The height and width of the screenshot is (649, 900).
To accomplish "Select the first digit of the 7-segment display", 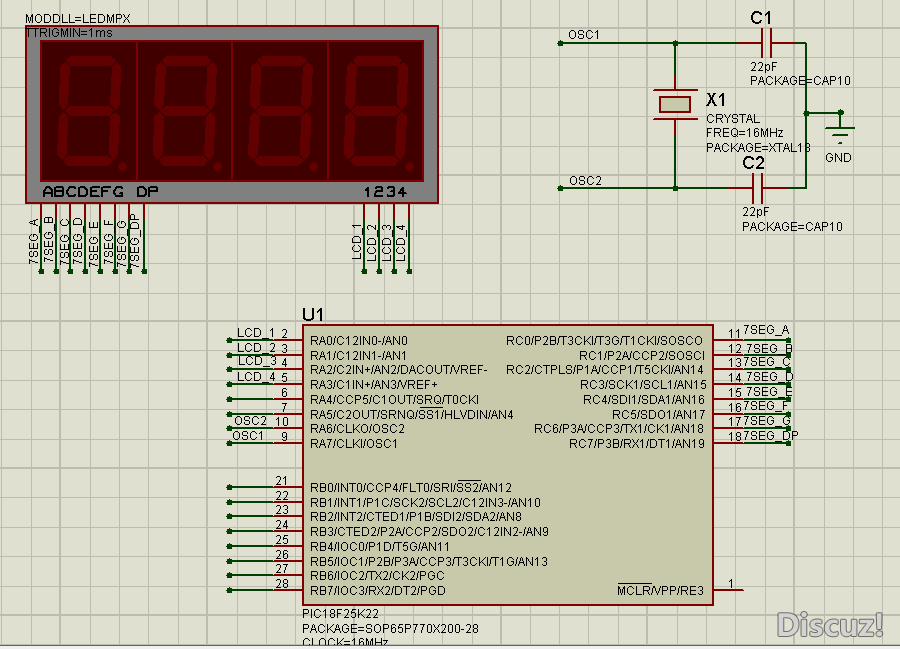I will click(88, 110).
